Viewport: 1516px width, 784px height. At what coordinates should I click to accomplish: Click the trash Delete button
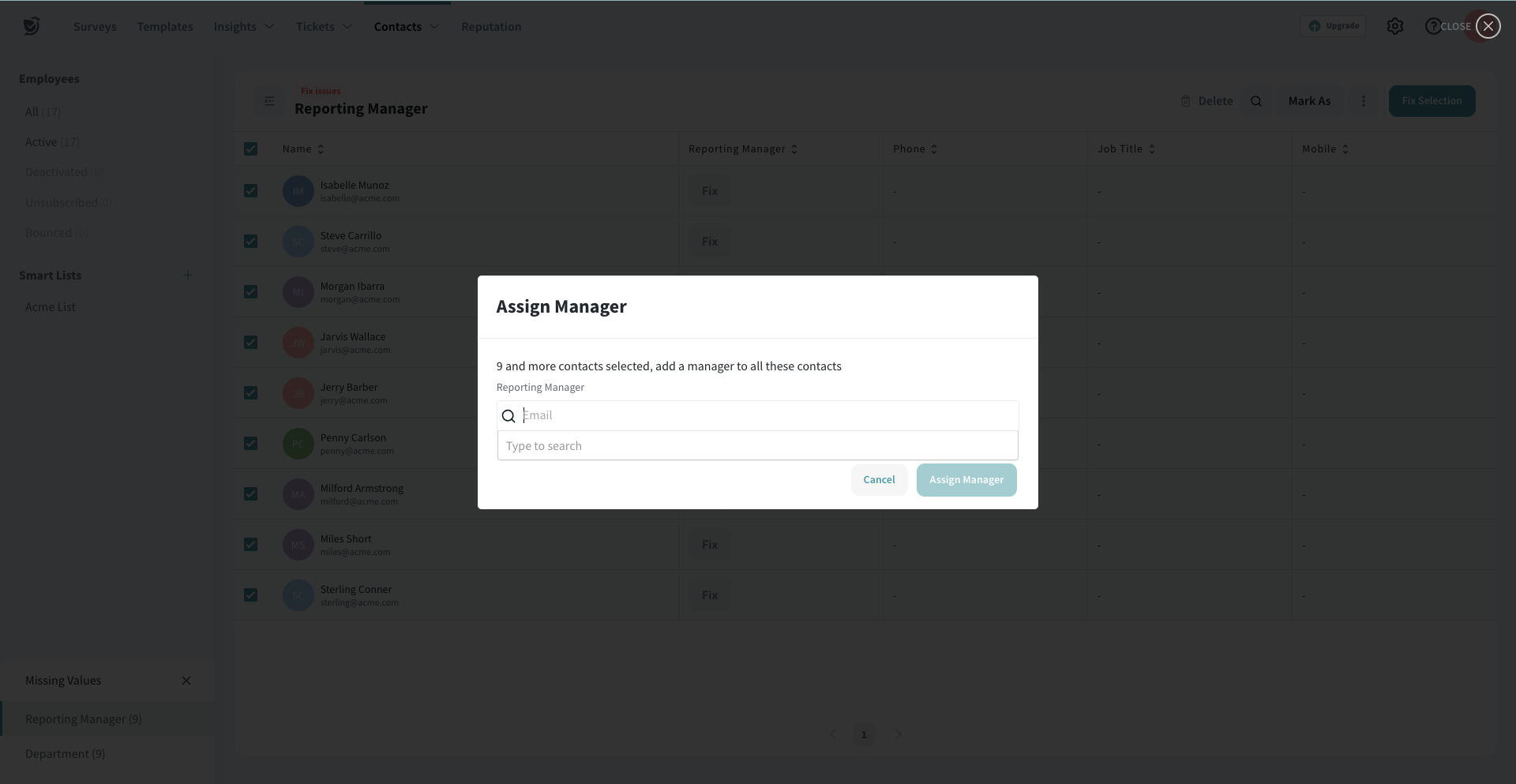coord(1206,101)
